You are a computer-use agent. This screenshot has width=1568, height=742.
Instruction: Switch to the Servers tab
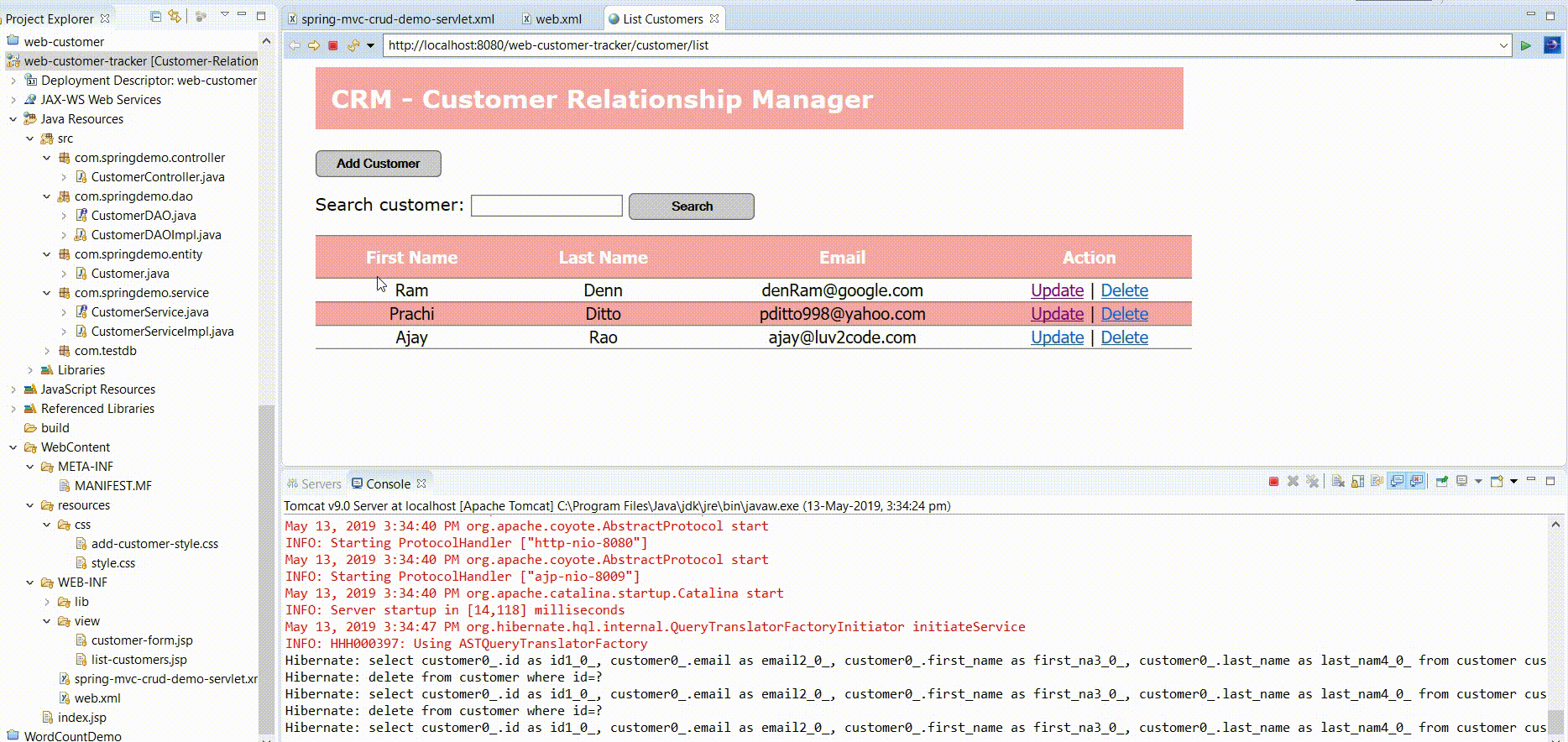pos(314,483)
